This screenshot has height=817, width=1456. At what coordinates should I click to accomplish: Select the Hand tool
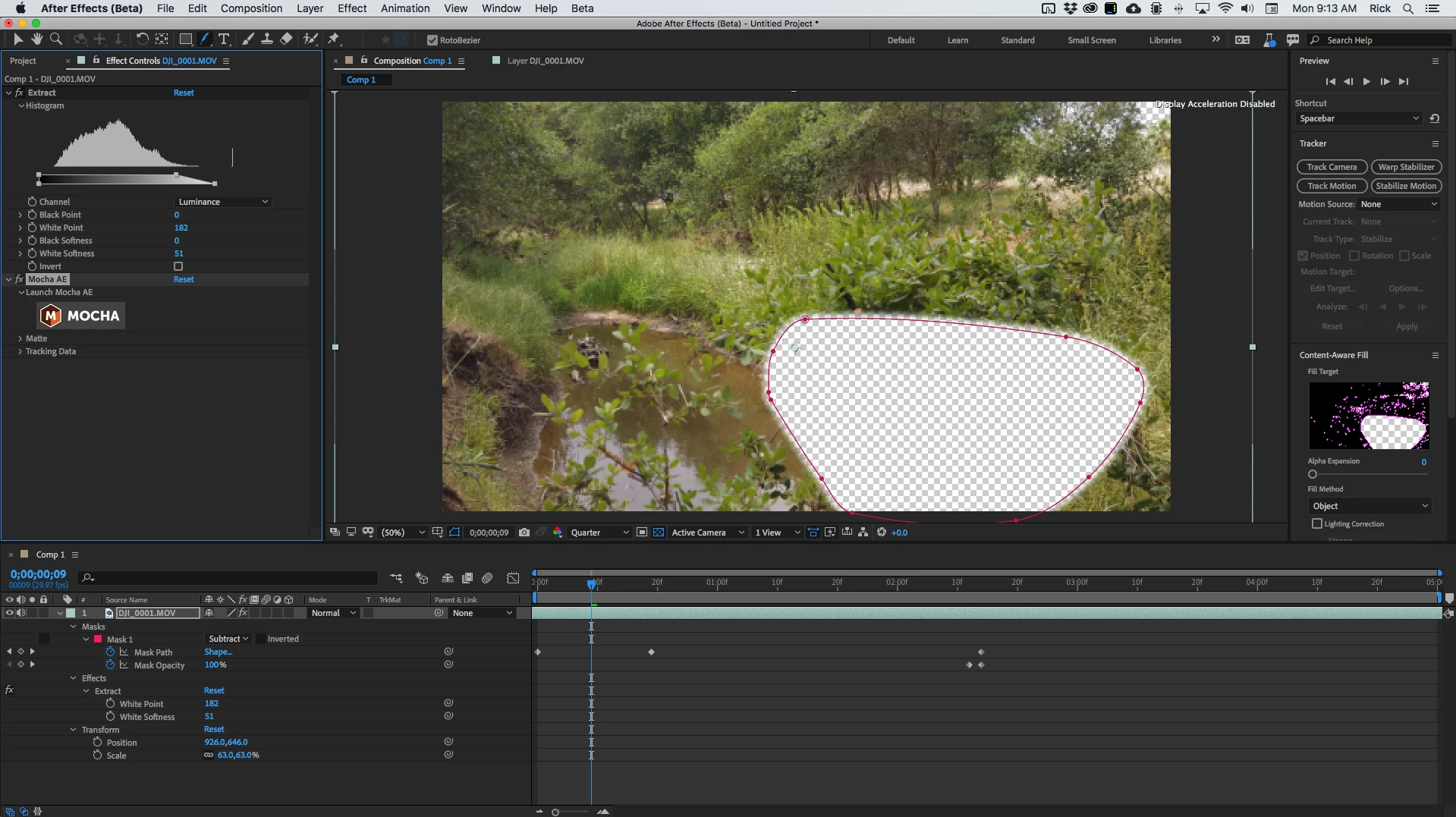(x=36, y=39)
